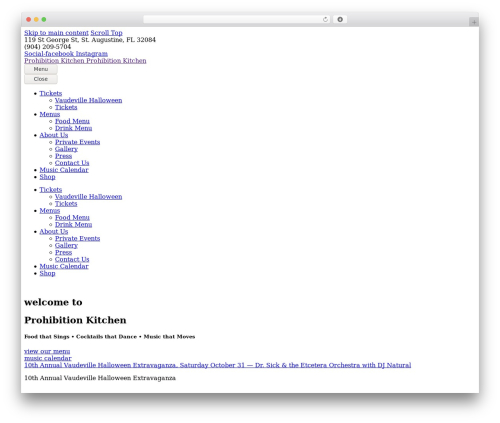Click the view our menu link
The image size is (500, 423).
[x=47, y=351]
